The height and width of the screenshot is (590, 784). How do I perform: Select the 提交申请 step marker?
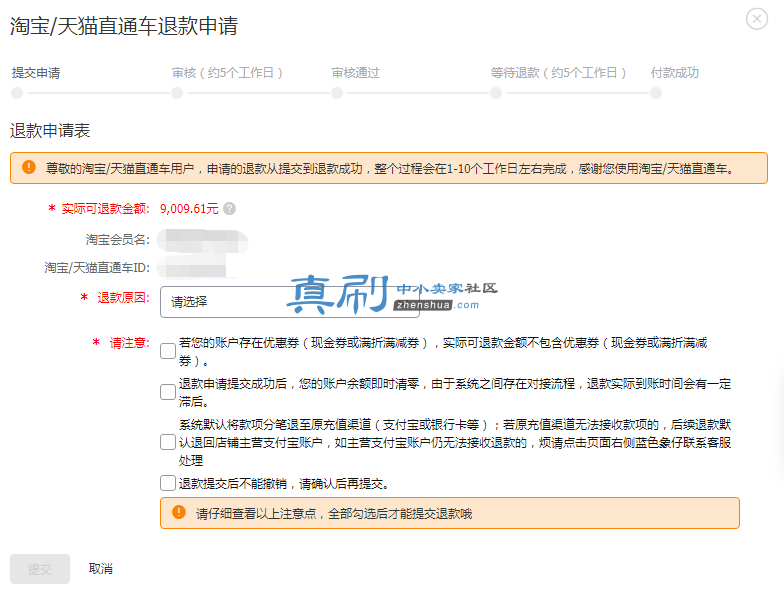pos(17,93)
